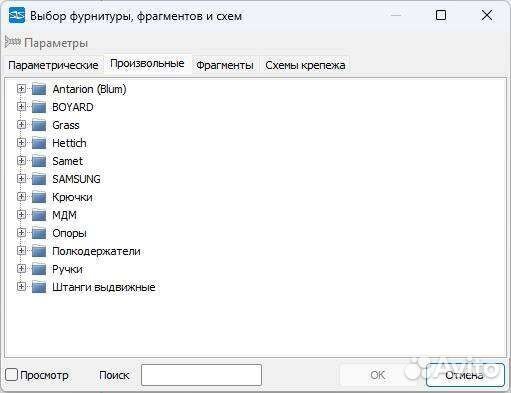Viewport: 511px width, 393px height.
Task: Click the МДМ folder icon
Action: [x=39, y=215]
